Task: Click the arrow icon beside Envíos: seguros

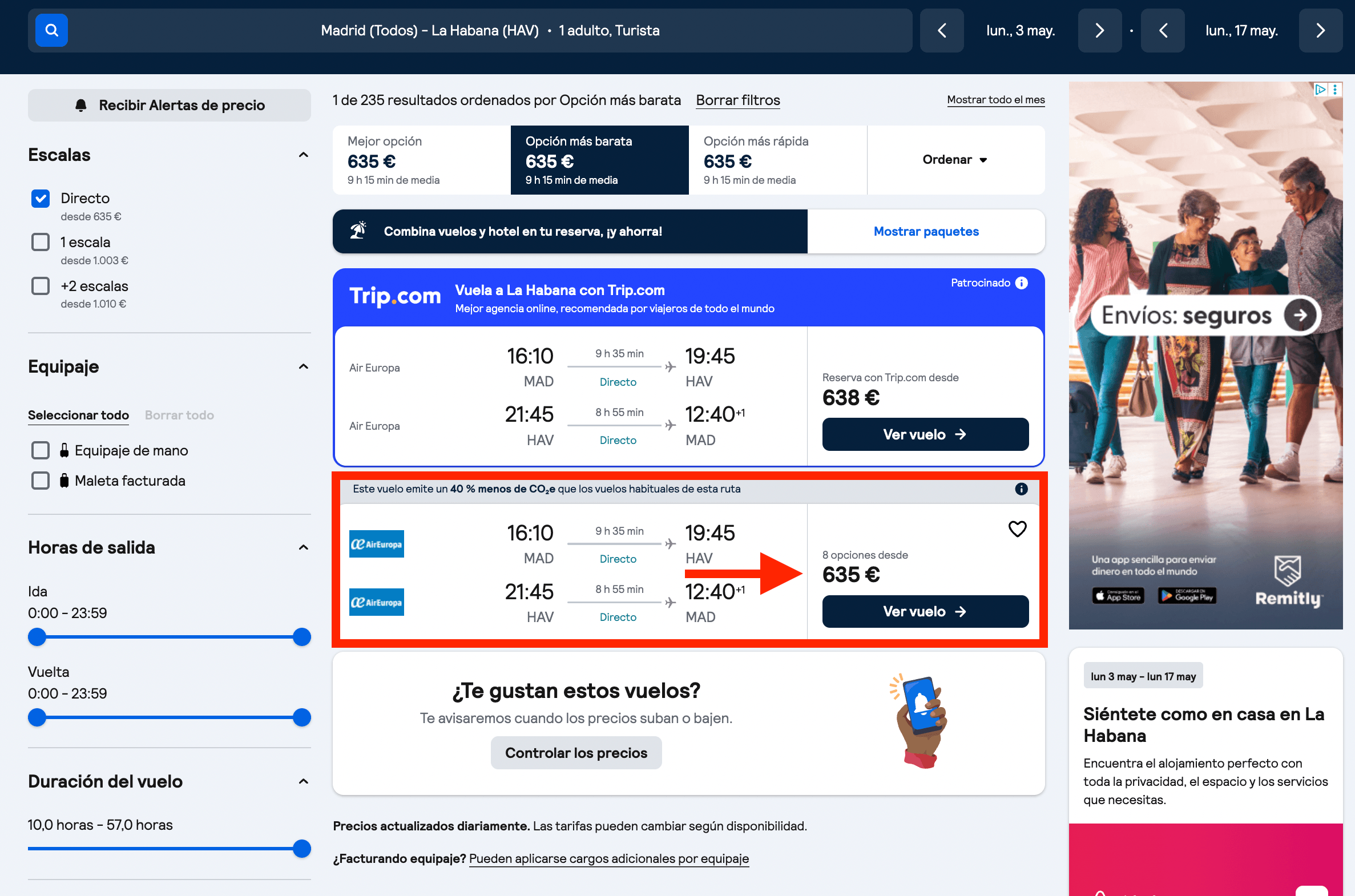Action: pos(1300,315)
